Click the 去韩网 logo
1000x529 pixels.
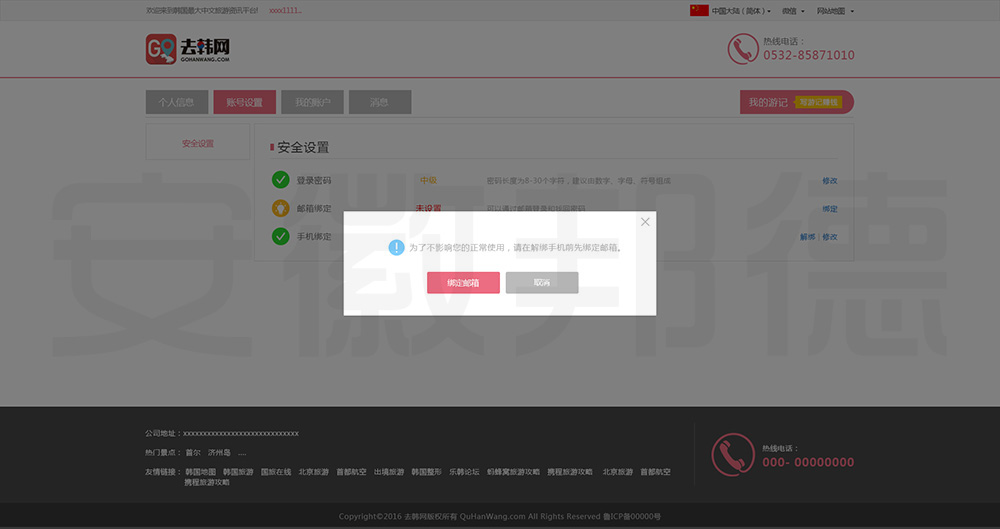pos(188,49)
